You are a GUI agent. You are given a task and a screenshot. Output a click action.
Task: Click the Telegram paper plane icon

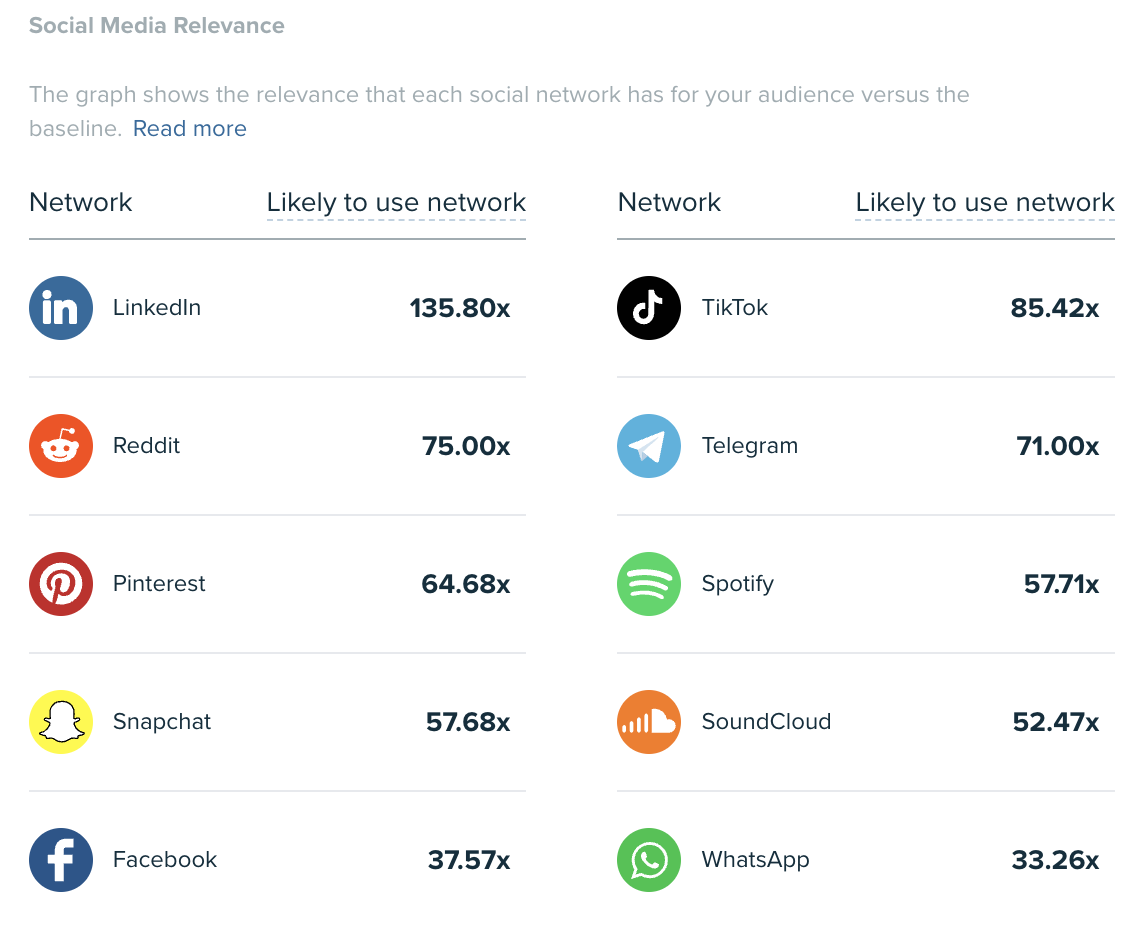tap(649, 446)
